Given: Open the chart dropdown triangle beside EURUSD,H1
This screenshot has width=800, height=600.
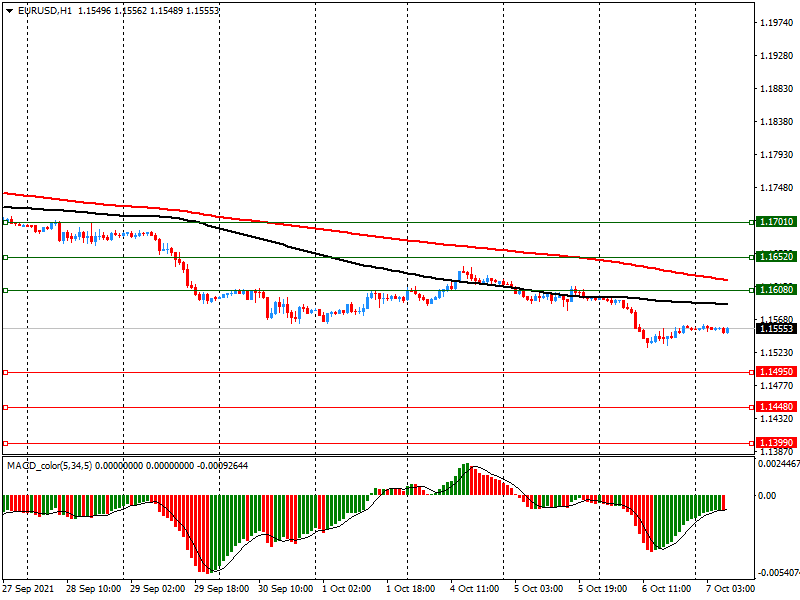Looking at the screenshot, I should point(9,11).
